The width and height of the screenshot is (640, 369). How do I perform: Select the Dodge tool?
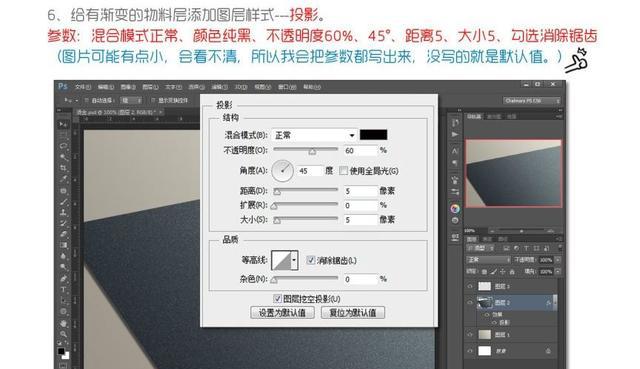point(63,267)
